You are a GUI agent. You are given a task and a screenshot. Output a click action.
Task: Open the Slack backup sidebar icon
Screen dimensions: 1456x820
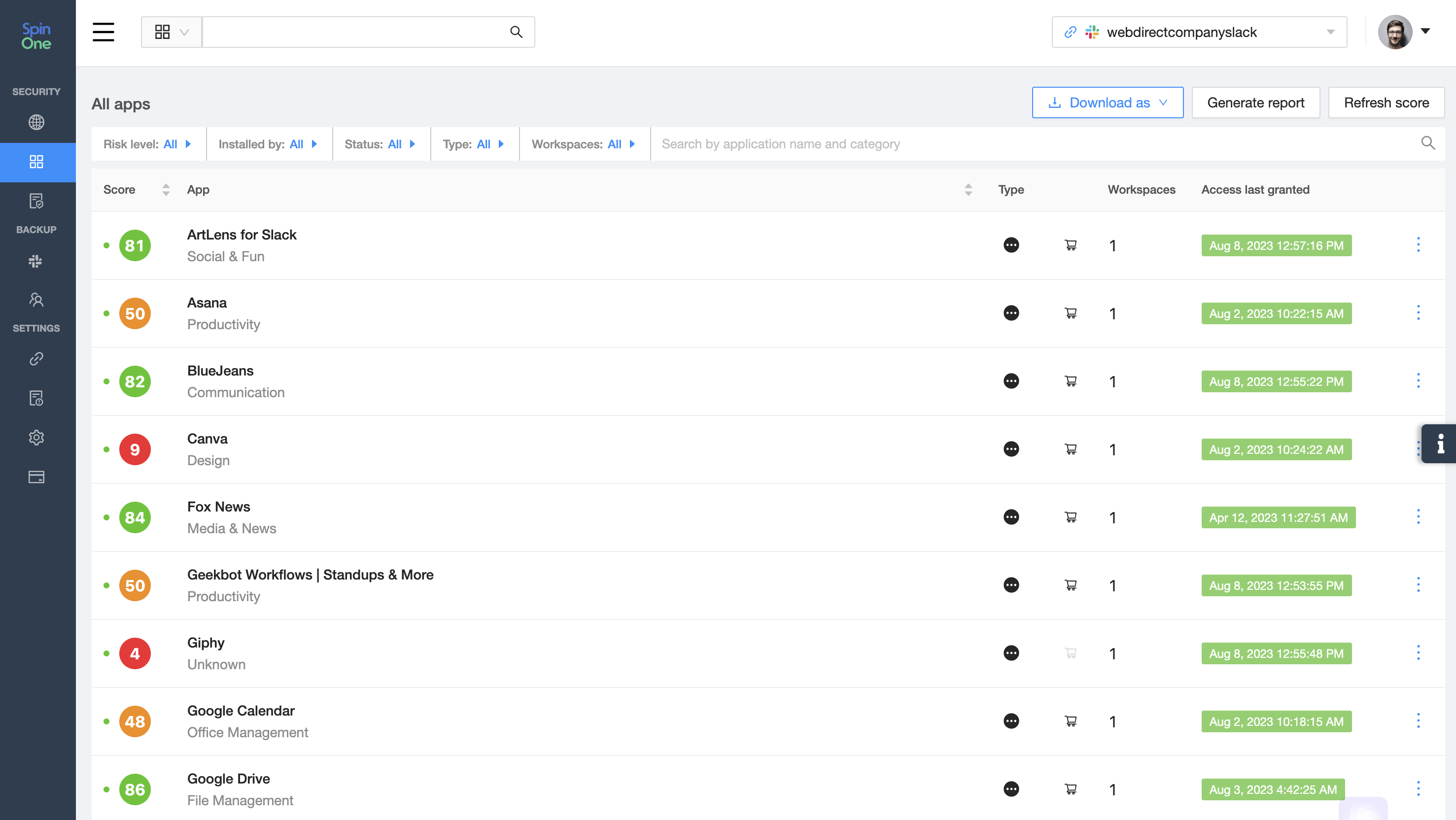point(36,261)
